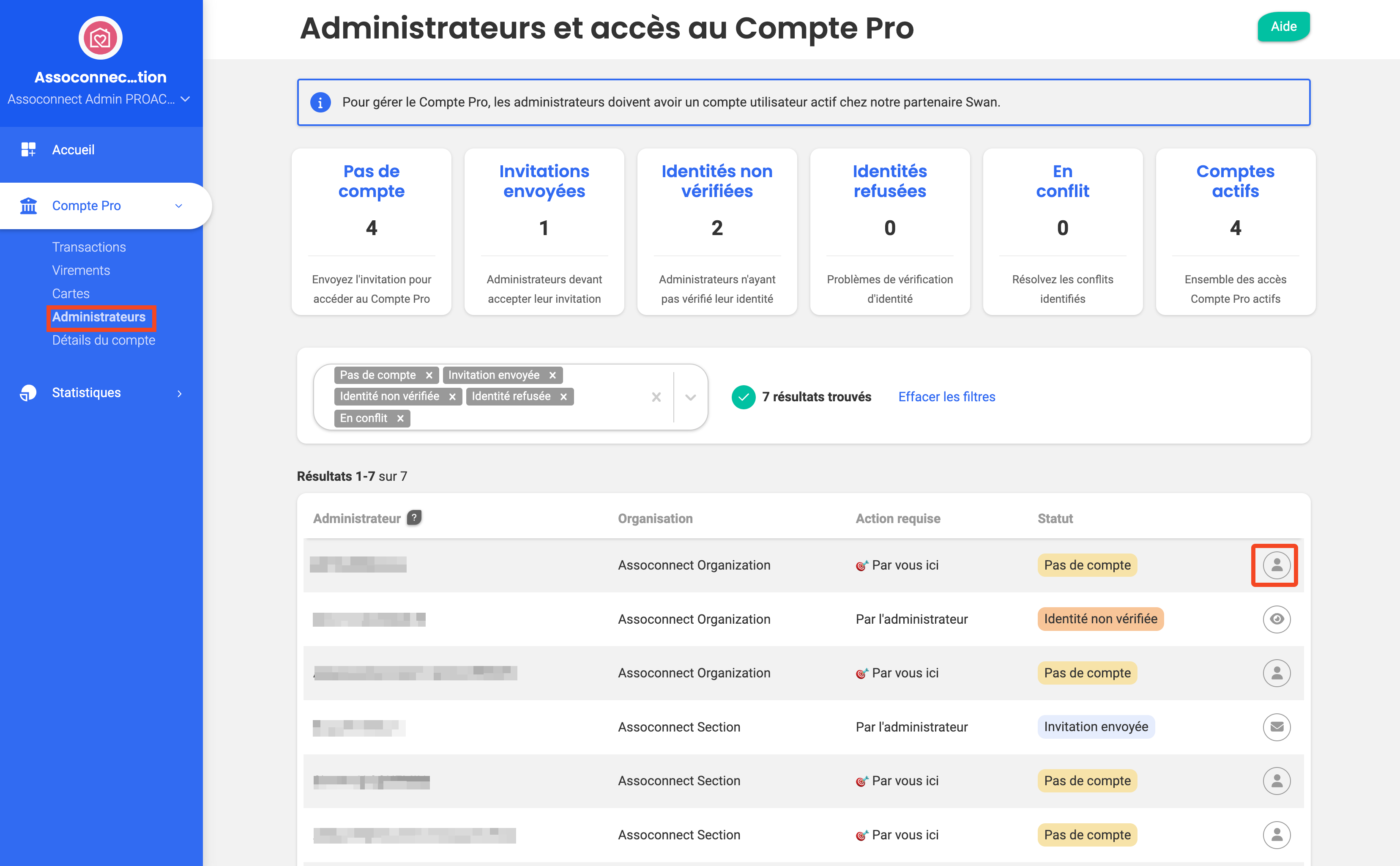
Task: Click the green Aide button
Action: (x=1283, y=26)
